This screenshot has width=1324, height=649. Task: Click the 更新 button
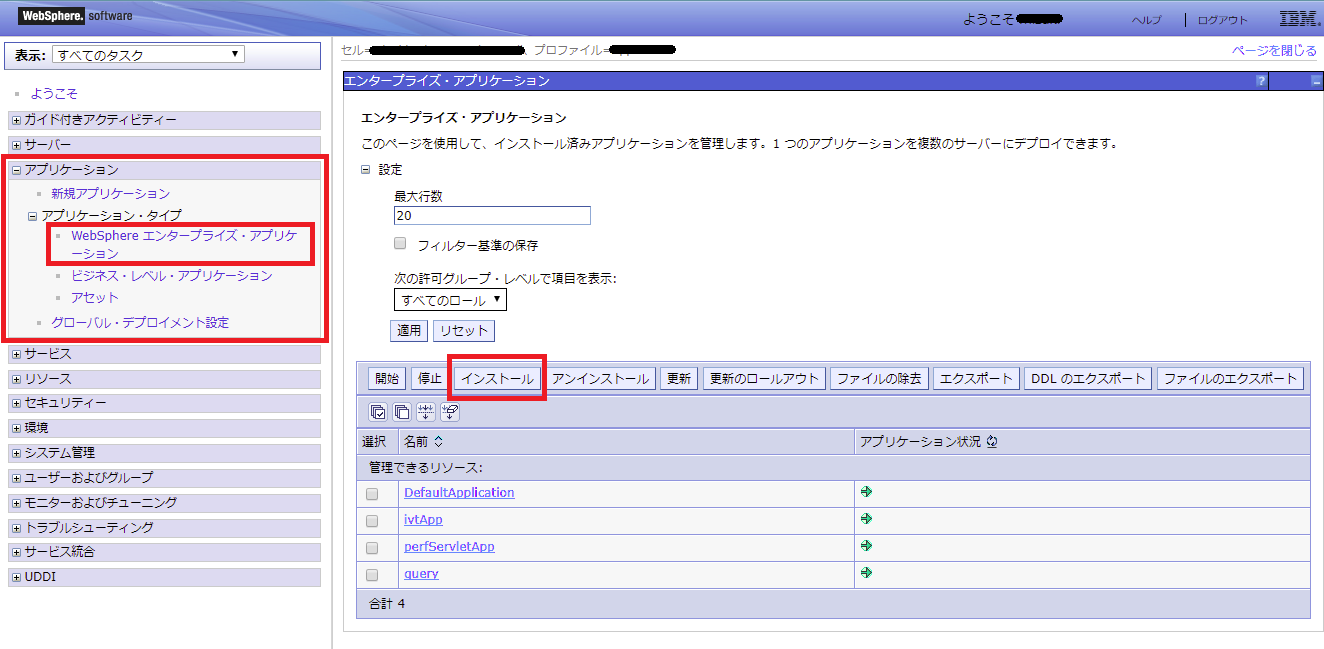[679, 379]
